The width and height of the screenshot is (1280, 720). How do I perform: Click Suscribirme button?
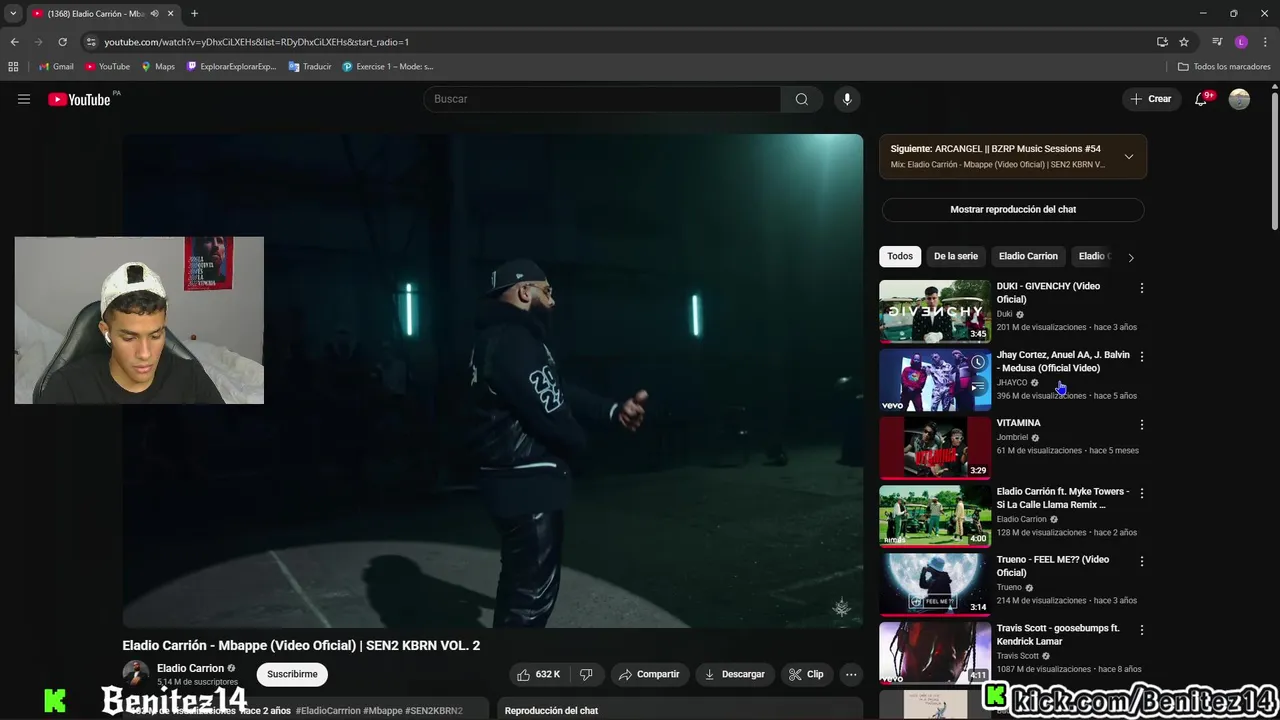coord(292,674)
